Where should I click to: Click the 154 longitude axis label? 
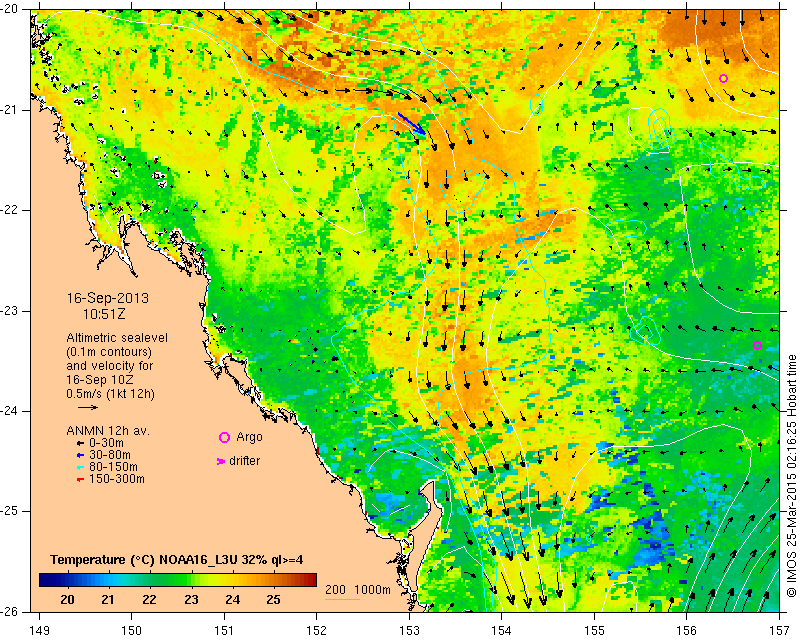[x=502, y=631]
